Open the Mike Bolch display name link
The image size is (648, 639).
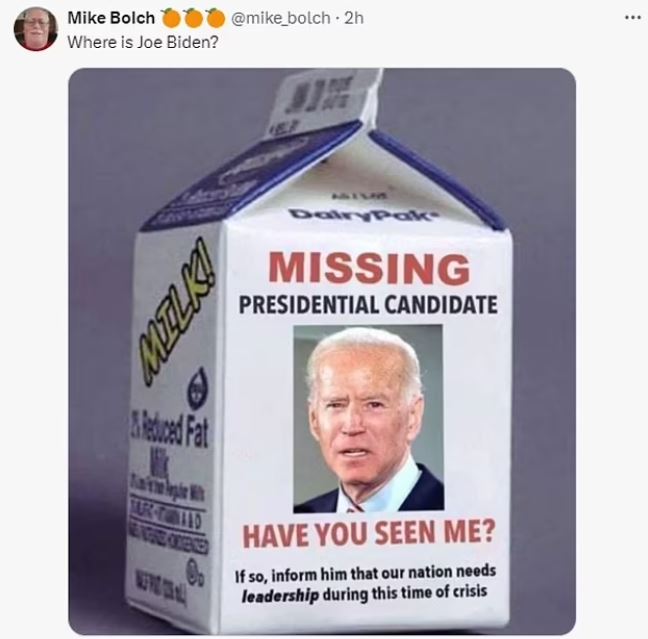coord(111,18)
